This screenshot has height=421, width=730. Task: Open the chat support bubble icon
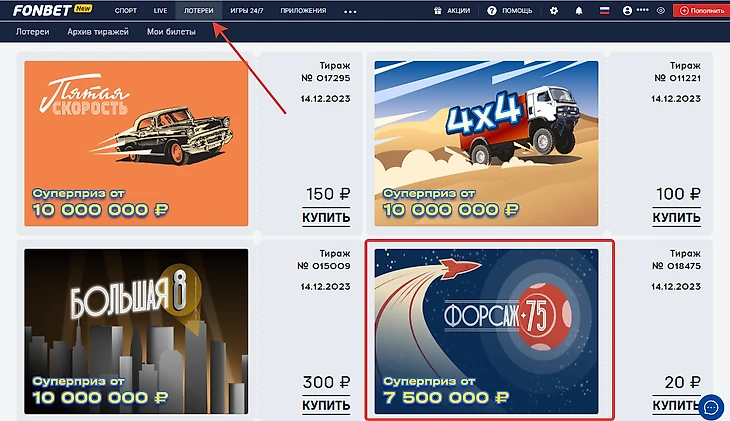711,407
